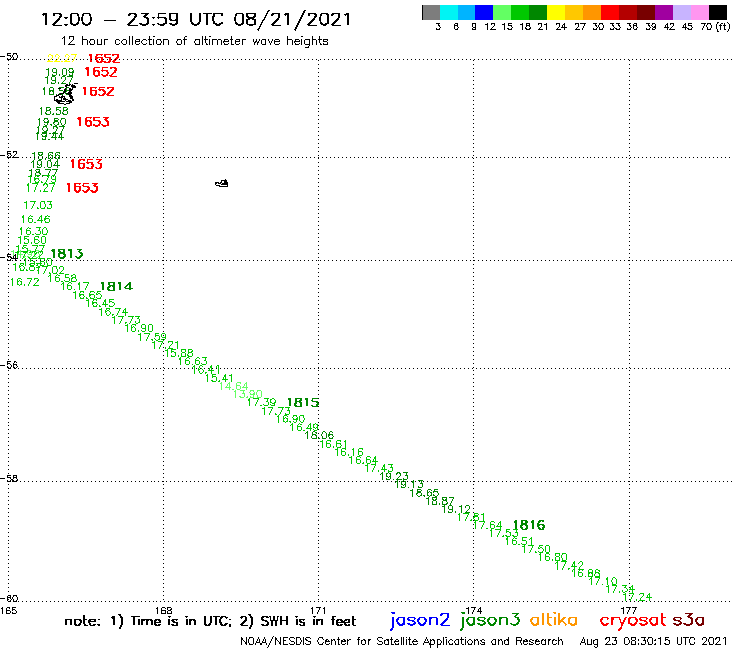Click the 15.88 wave height value
Screen dimensions: 740x650
[179, 353]
